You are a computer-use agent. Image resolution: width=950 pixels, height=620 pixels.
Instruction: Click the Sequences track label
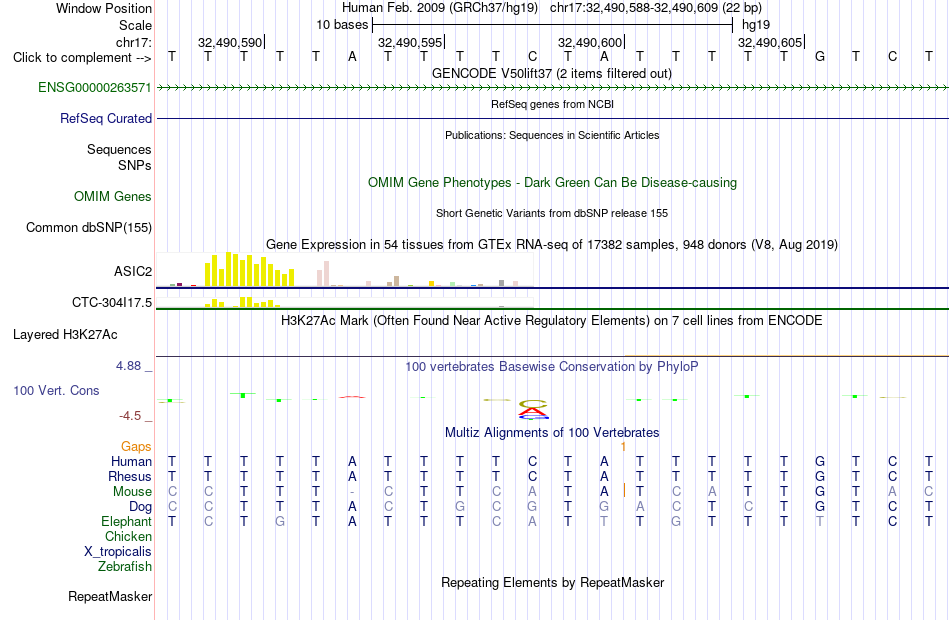(x=119, y=149)
